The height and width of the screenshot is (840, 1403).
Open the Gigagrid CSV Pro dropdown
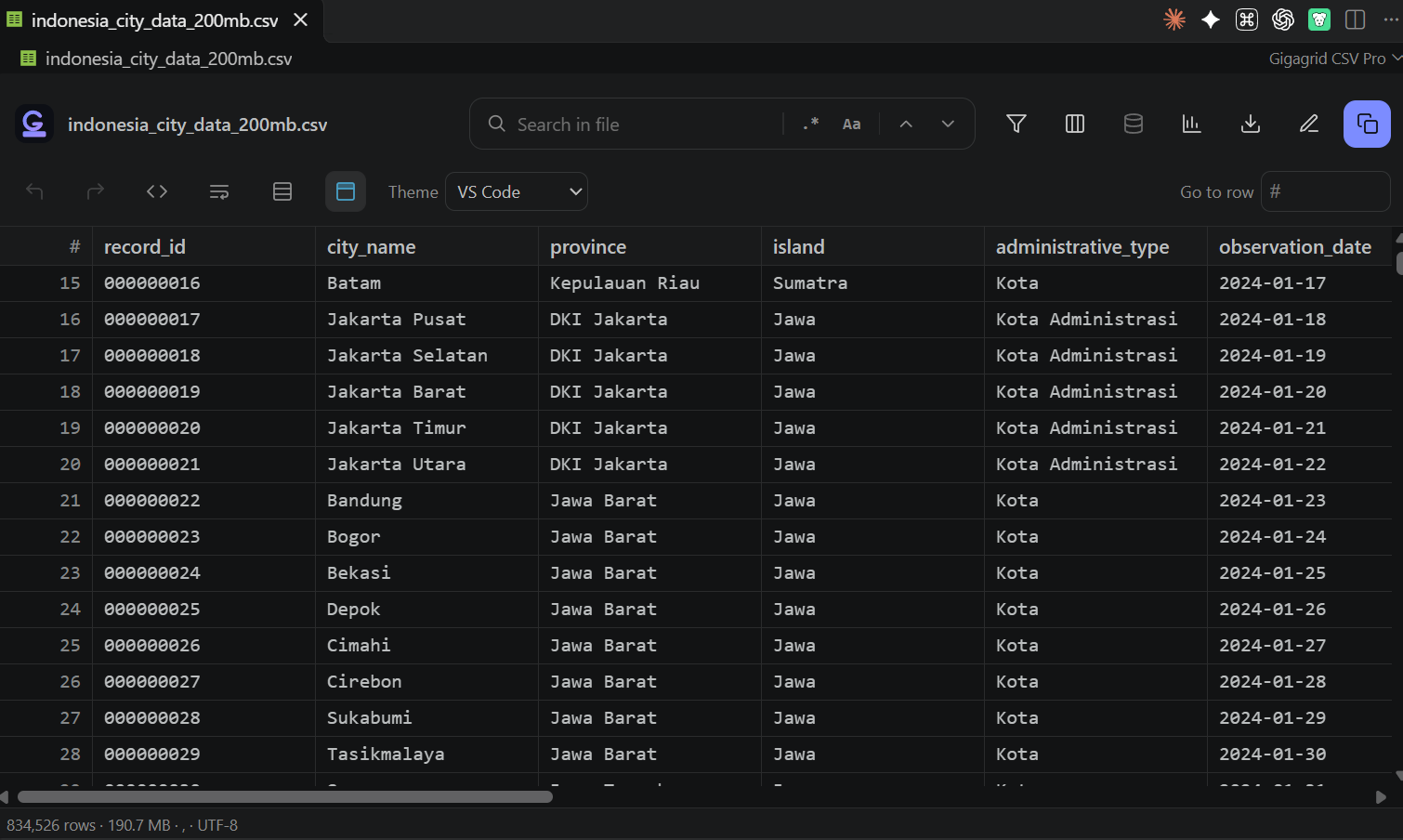[1335, 59]
